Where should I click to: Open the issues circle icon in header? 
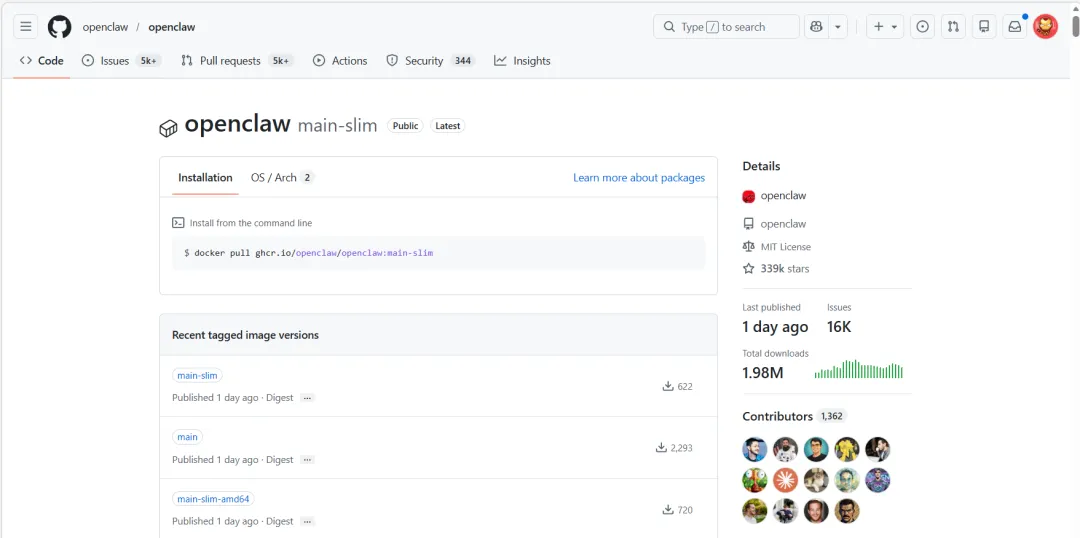coord(922,27)
